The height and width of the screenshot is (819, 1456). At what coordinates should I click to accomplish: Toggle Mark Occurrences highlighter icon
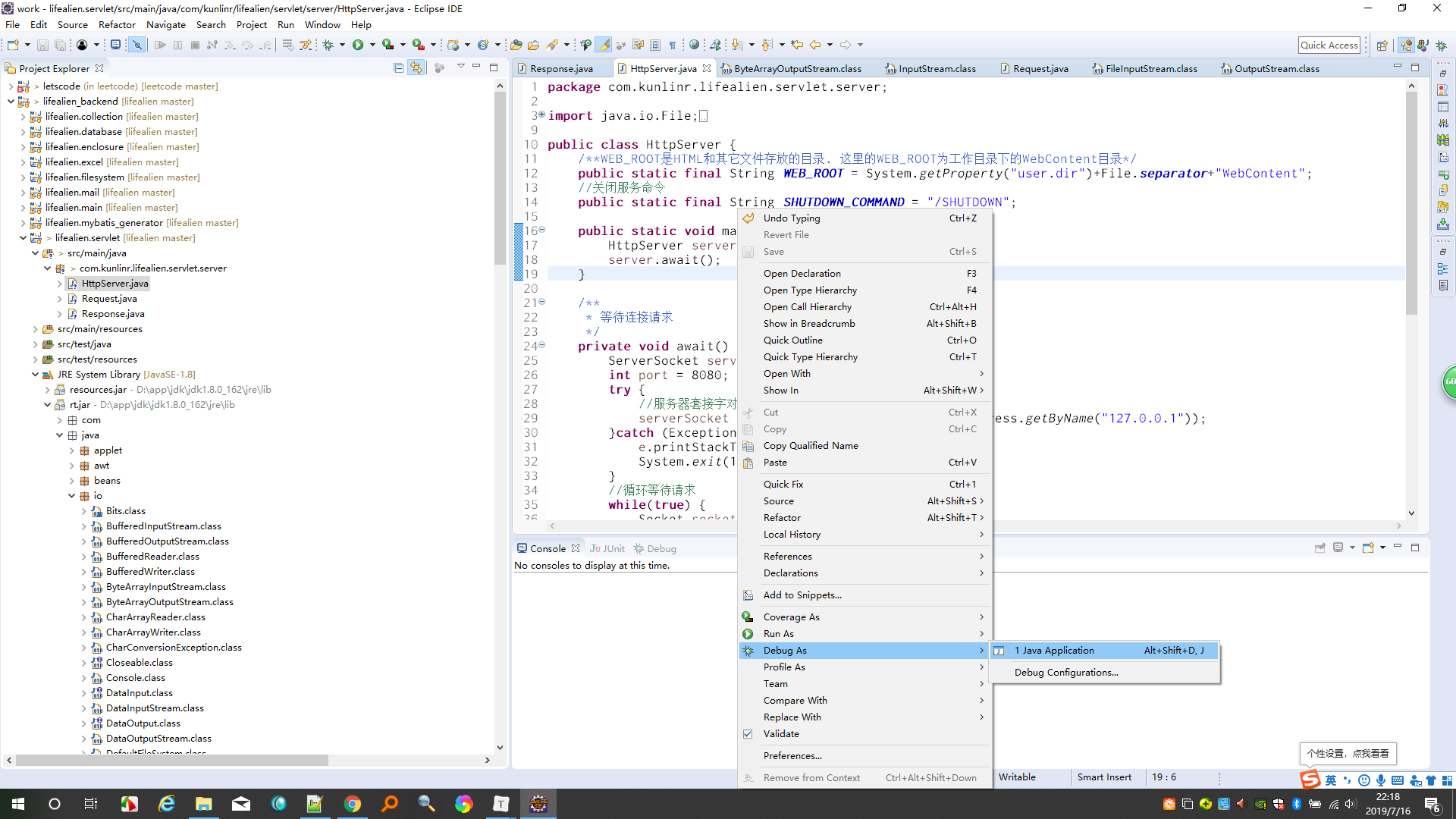click(604, 45)
